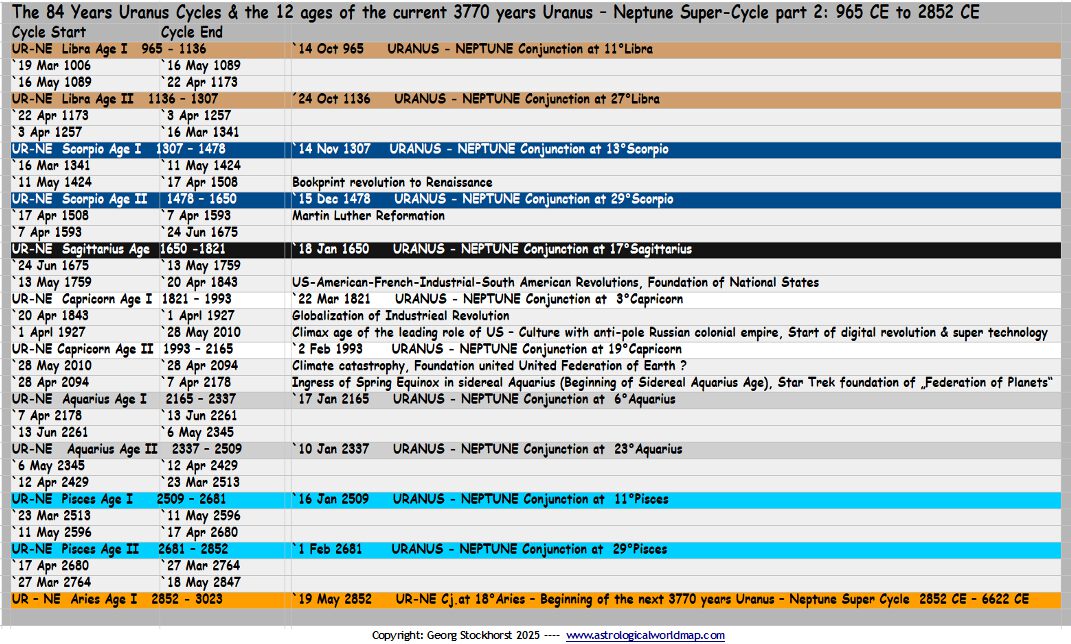This screenshot has height=644, width=1071.
Task: Select the 'UR-NE Scorpio Age II 1478 - 1650' row
Action: (x=536, y=199)
